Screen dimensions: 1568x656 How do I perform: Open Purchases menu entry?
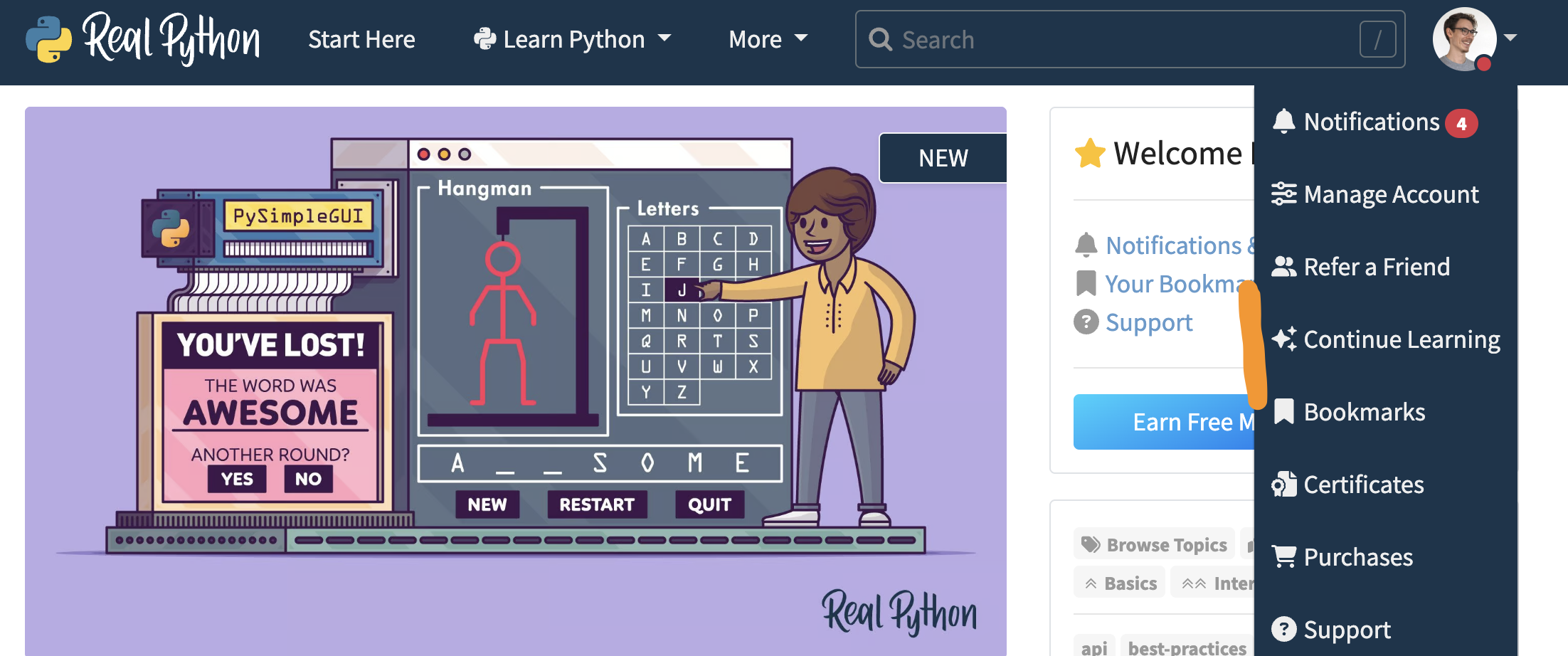pyautogui.click(x=1358, y=557)
